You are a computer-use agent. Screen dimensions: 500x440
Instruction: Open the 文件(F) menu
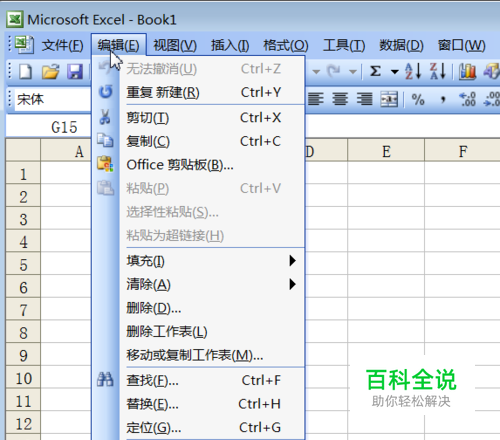pos(62,45)
